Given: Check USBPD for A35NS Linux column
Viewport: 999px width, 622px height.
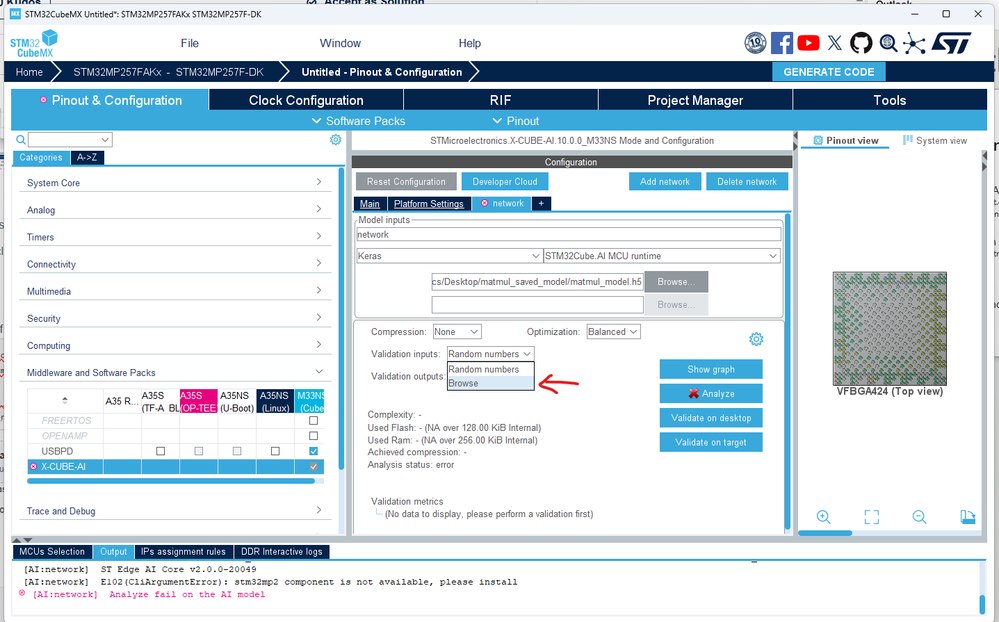Looking at the screenshot, I should tap(275, 451).
